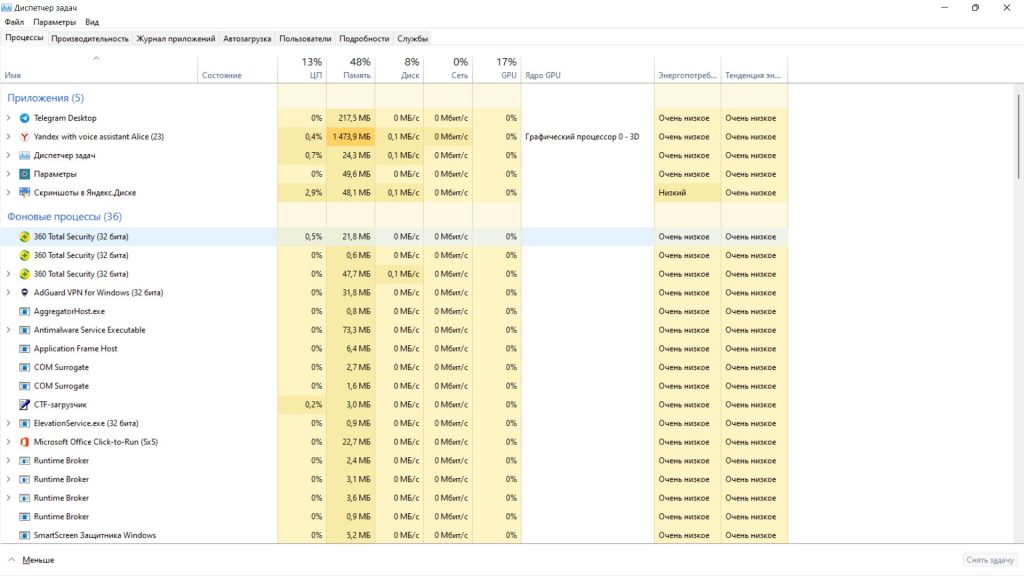
Task: Click the COM Surrogate icon using 2,7 МБ
Action: coord(24,368)
